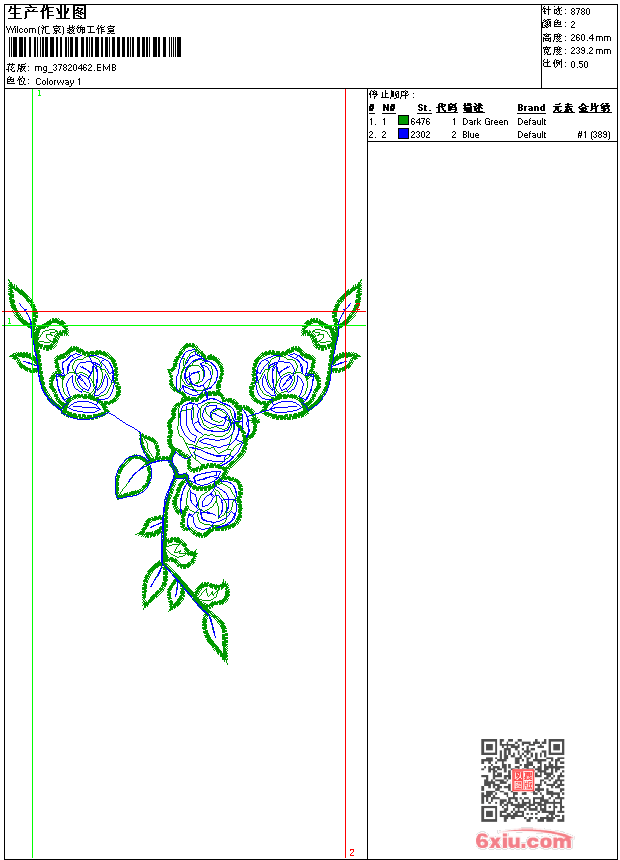Click the 6xiu.com watermark link
This screenshot has width=620, height=860.
click(523, 840)
